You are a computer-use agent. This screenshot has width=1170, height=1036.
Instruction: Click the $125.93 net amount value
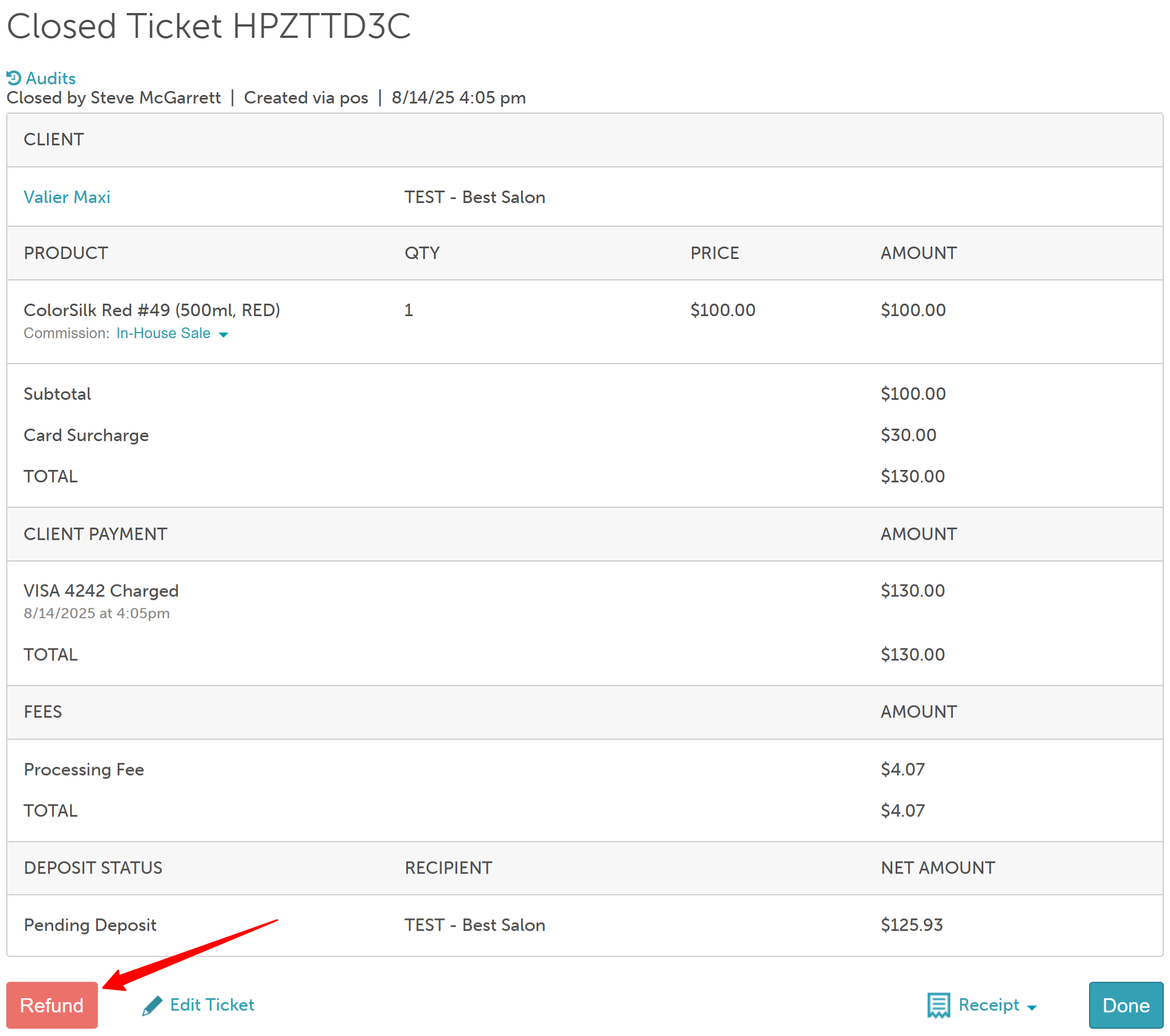(911, 925)
